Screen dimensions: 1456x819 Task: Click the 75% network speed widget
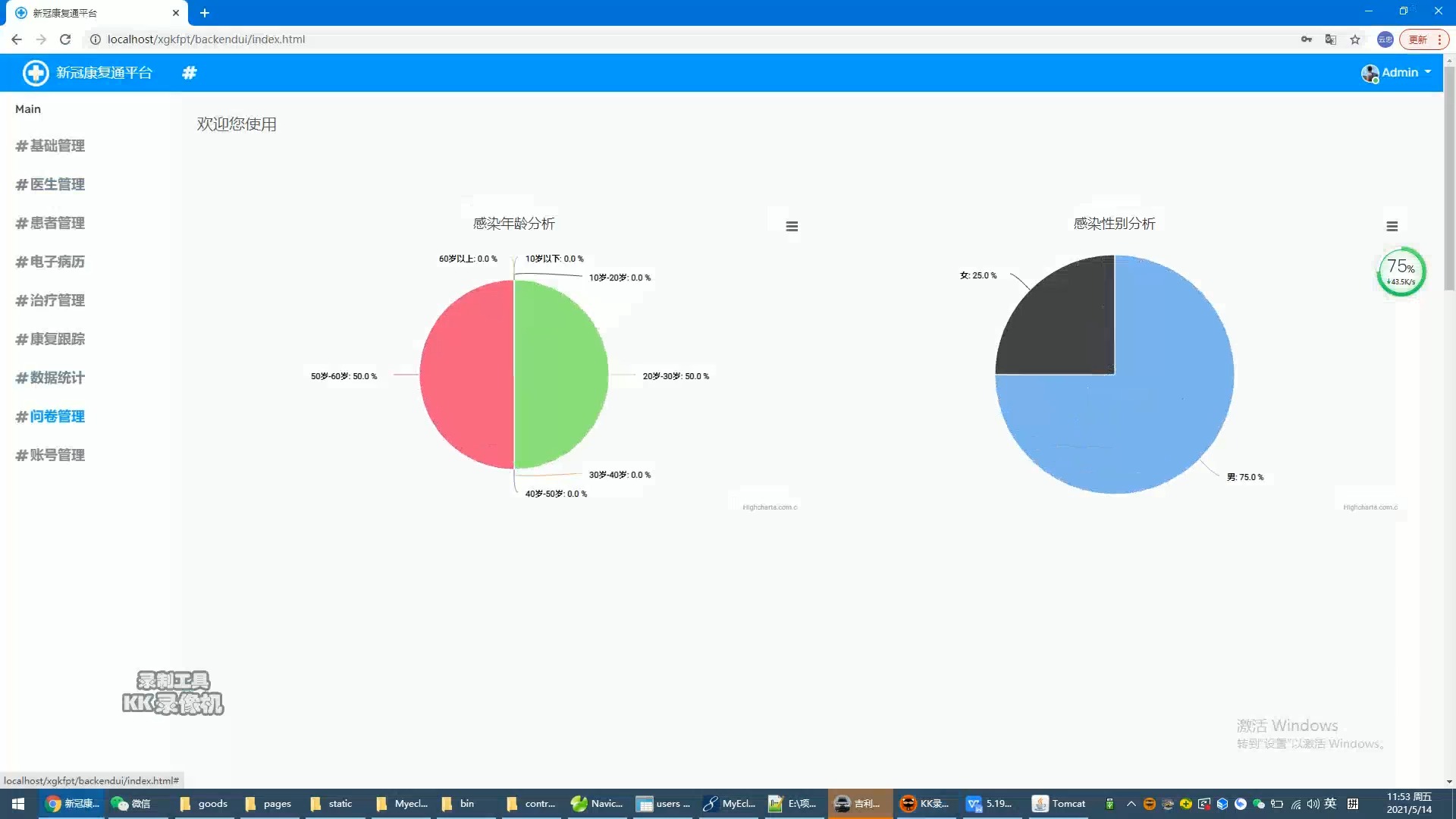[1401, 271]
